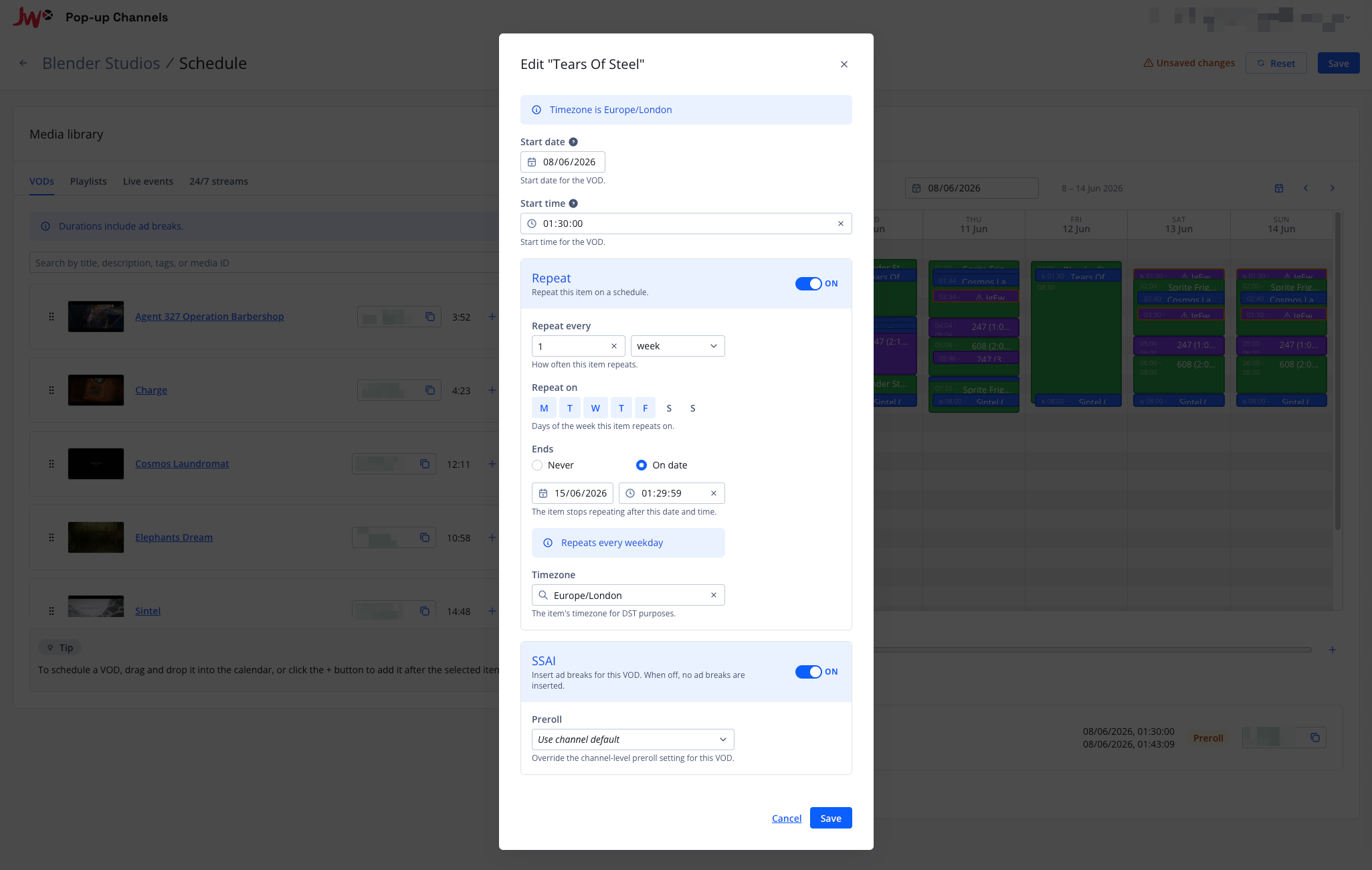The width and height of the screenshot is (1372, 870).
Task: Click the Start time input field
Action: pyautogui.click(x=686, y=224)
